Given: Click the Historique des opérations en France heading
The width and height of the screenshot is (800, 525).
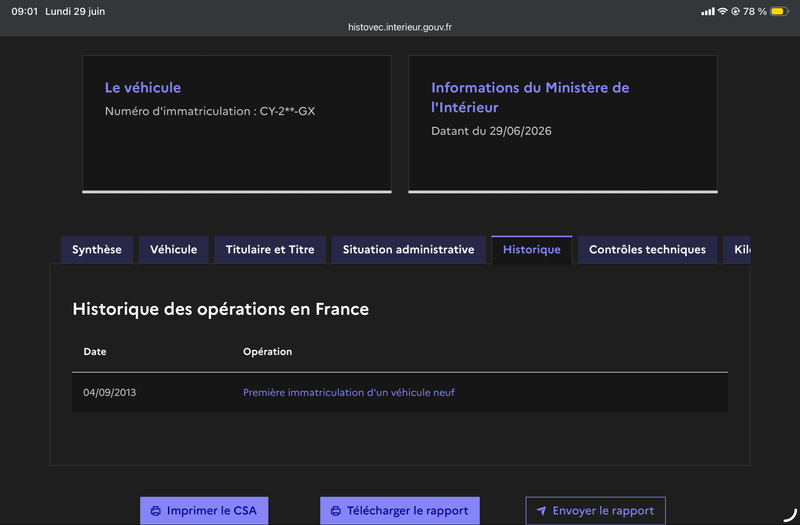Looking at the screenshot, I should coord(220,309).
